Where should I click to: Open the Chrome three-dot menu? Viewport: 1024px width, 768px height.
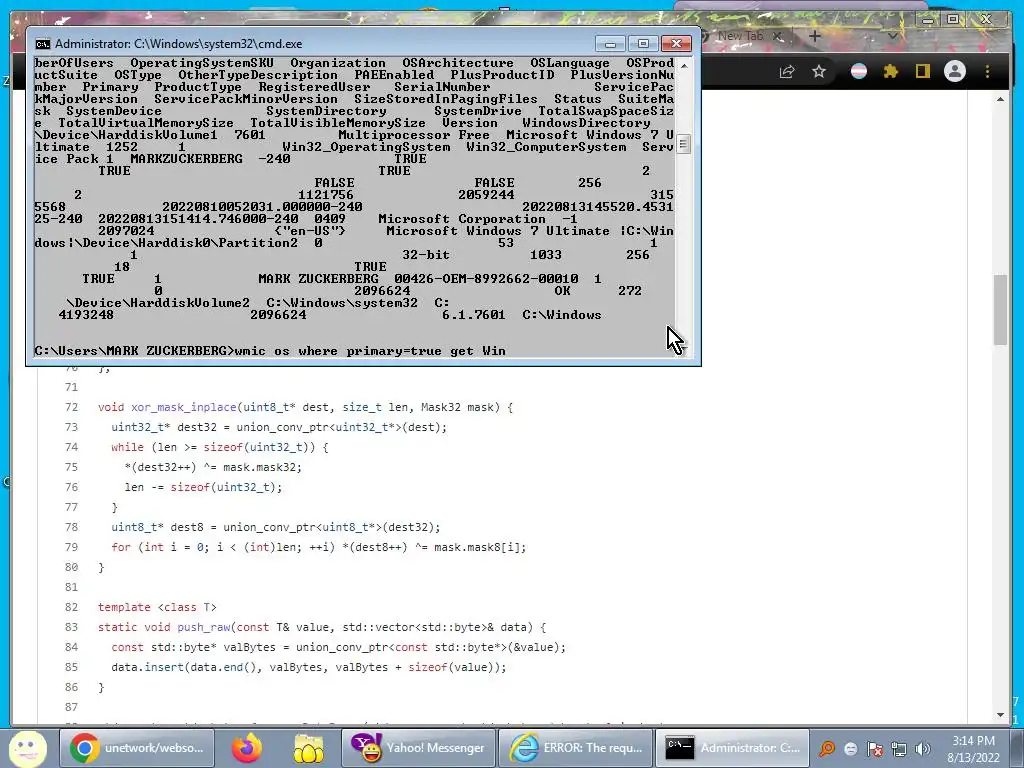tap(987, 71)
